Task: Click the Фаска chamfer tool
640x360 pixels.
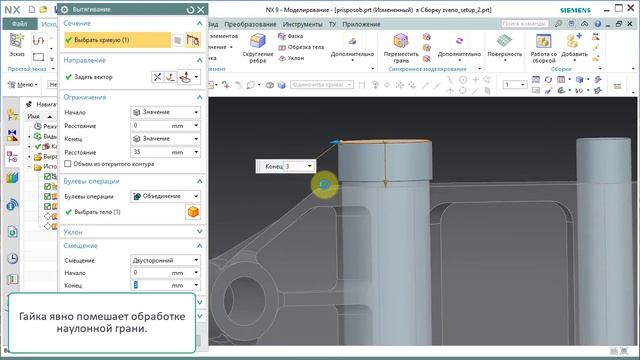Action: [291, 36]
